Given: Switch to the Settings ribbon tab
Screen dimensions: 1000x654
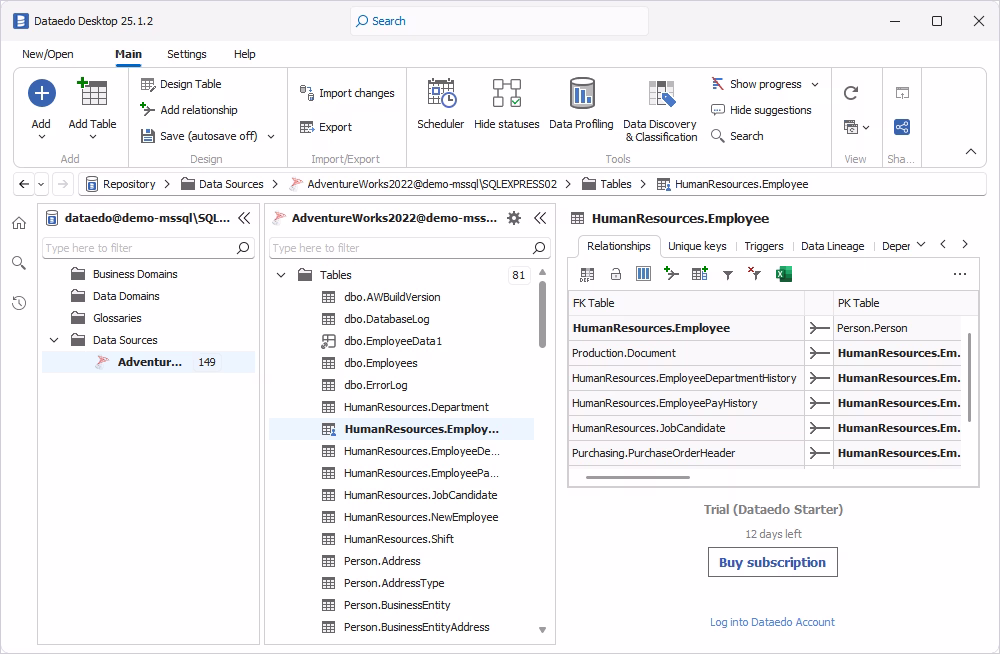Looking at the screenshot, I should (187, 54).
